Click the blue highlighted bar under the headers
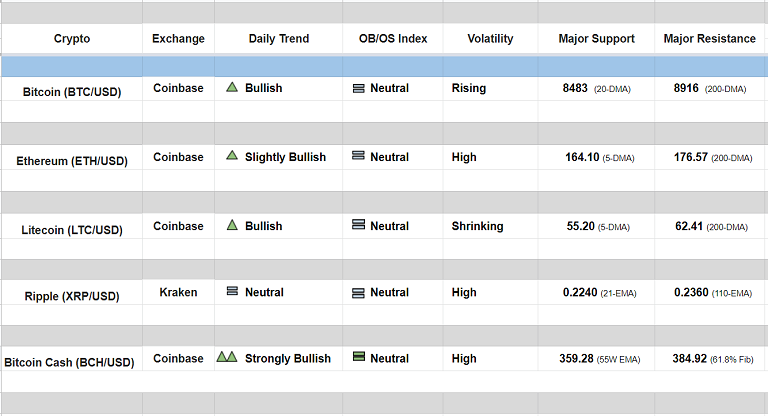The image size is (768, 416). click(384, 66)
